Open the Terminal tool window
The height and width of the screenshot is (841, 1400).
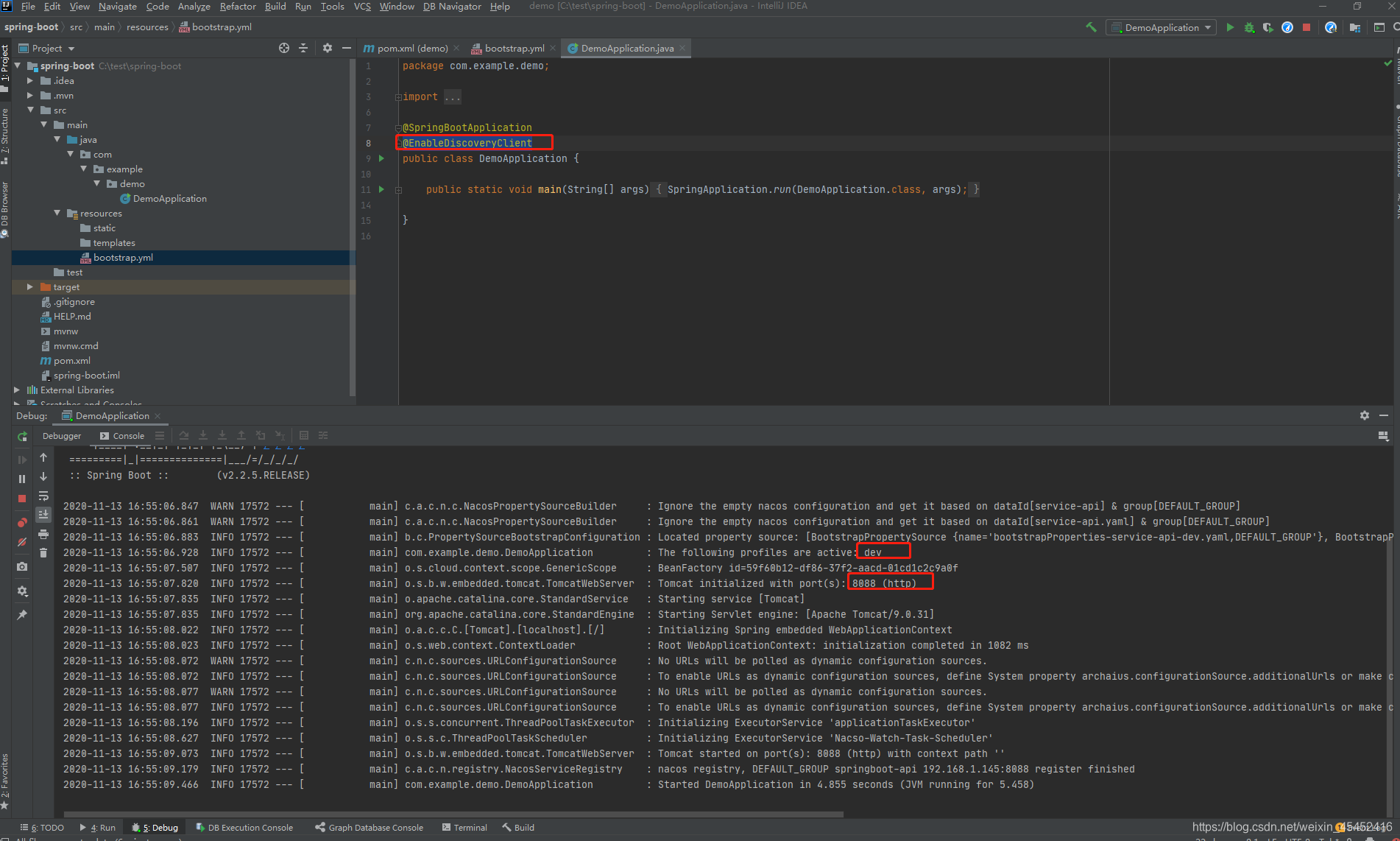(x=464, y=828)
